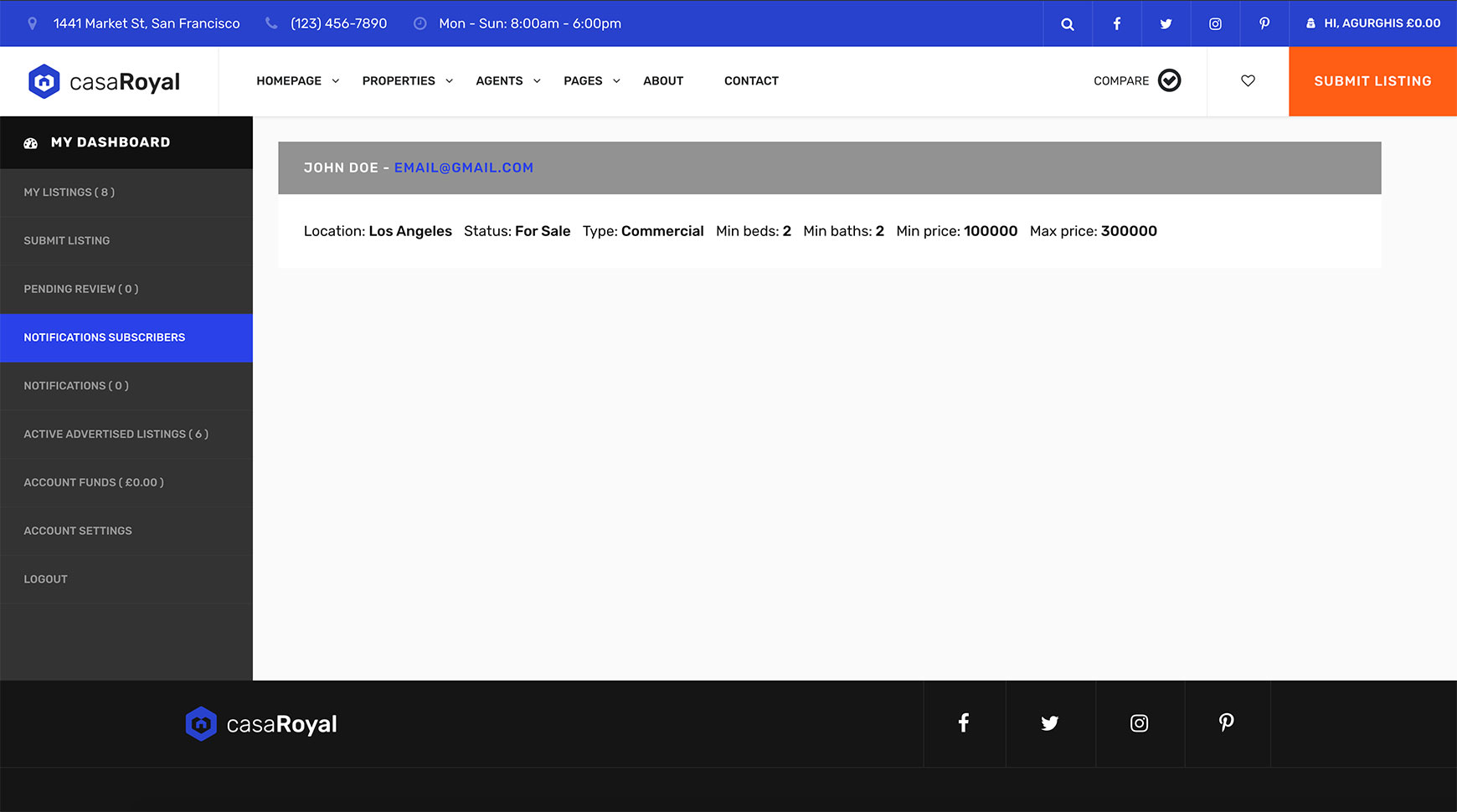Click the email@gmail.com link
Screen dimensions: 1457x812
click(x=464, y=168)
